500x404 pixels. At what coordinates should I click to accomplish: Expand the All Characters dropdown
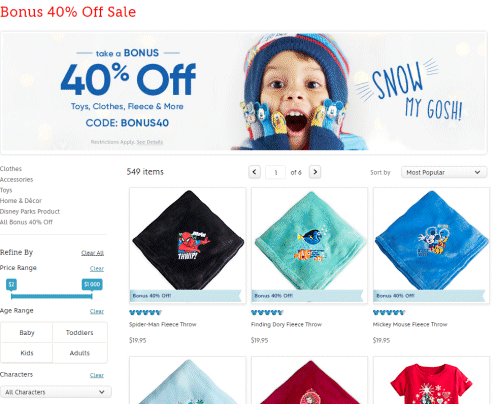pos(56,392)
